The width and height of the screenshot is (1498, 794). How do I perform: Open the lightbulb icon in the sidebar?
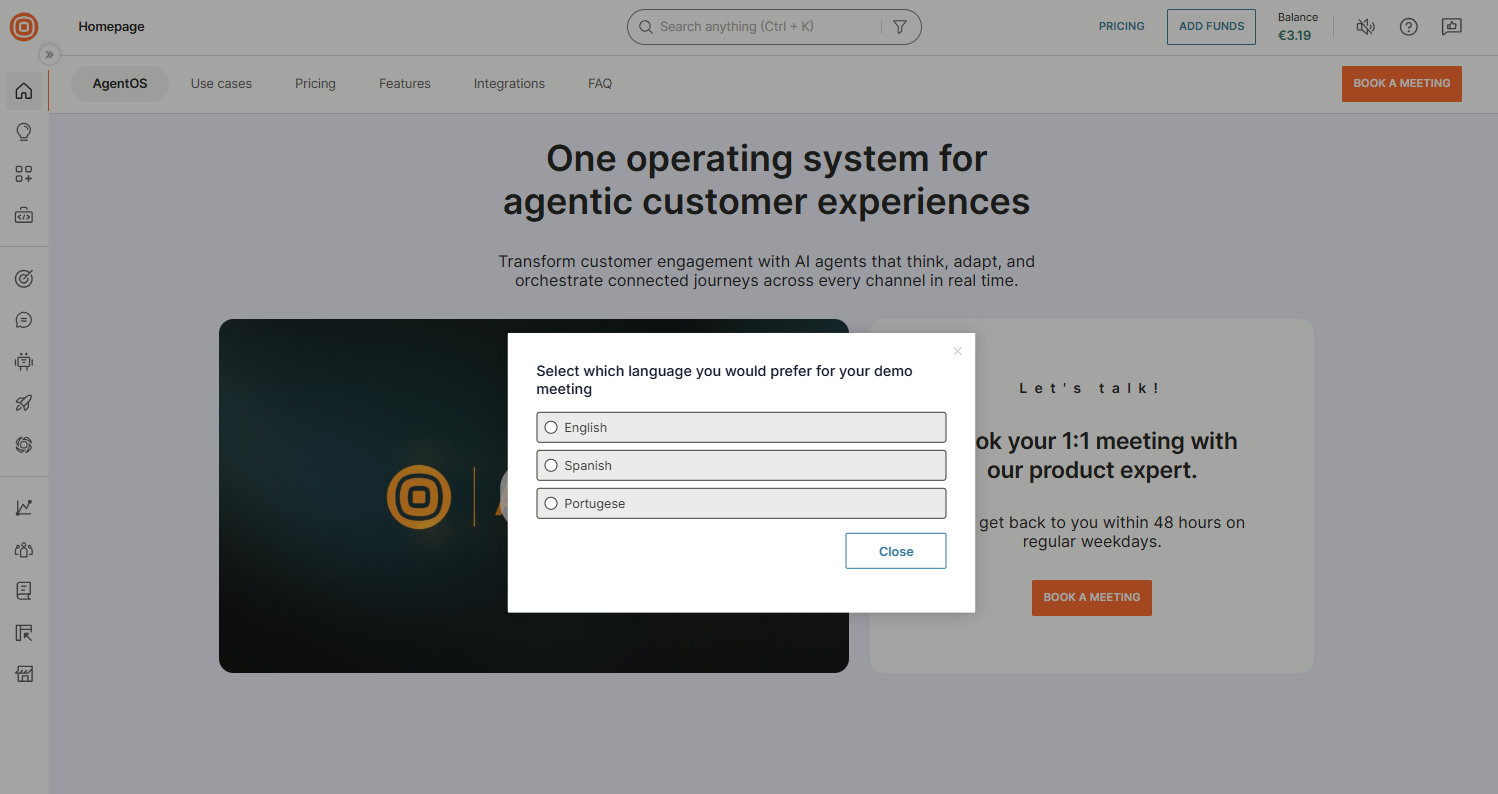pos(24,132)
